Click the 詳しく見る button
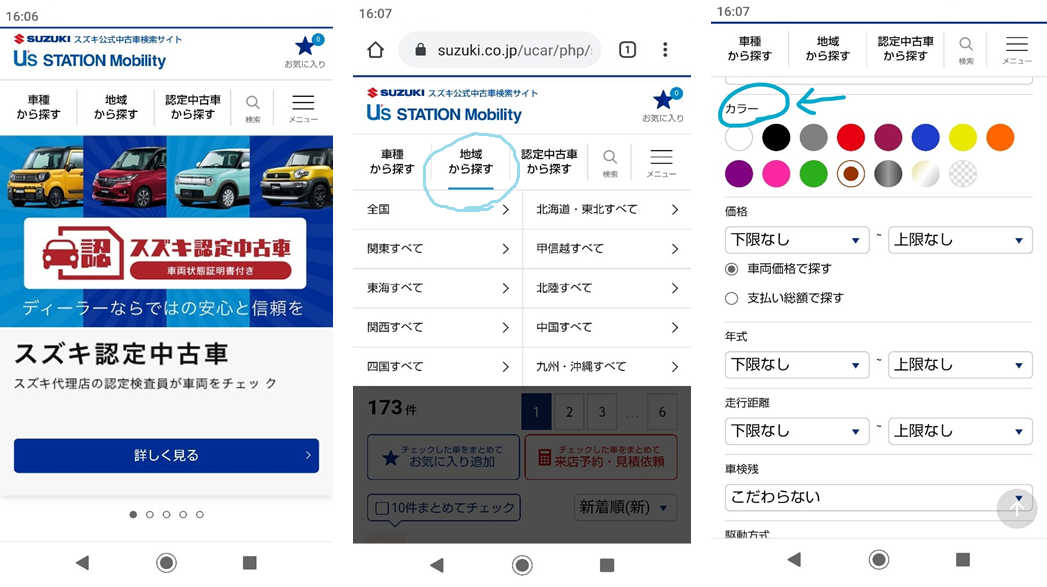Screen dimensions: 1047x587 [166, 455]
